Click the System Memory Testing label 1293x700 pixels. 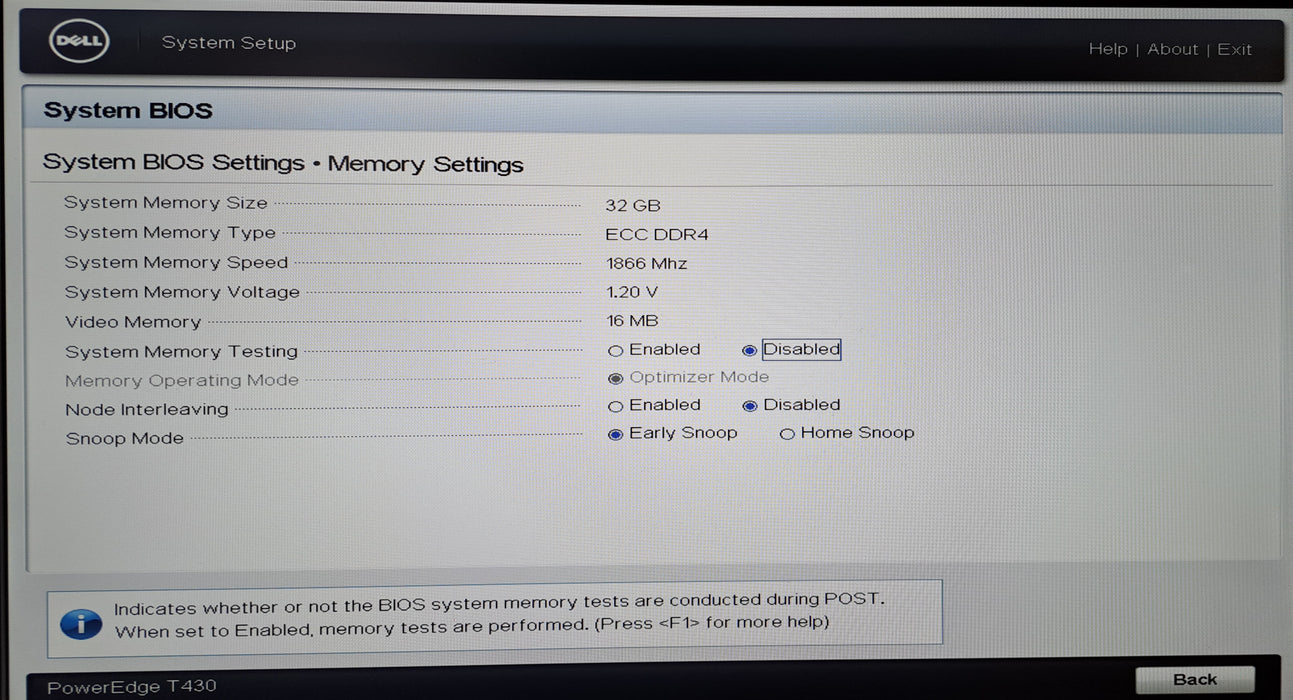point(181,352)
